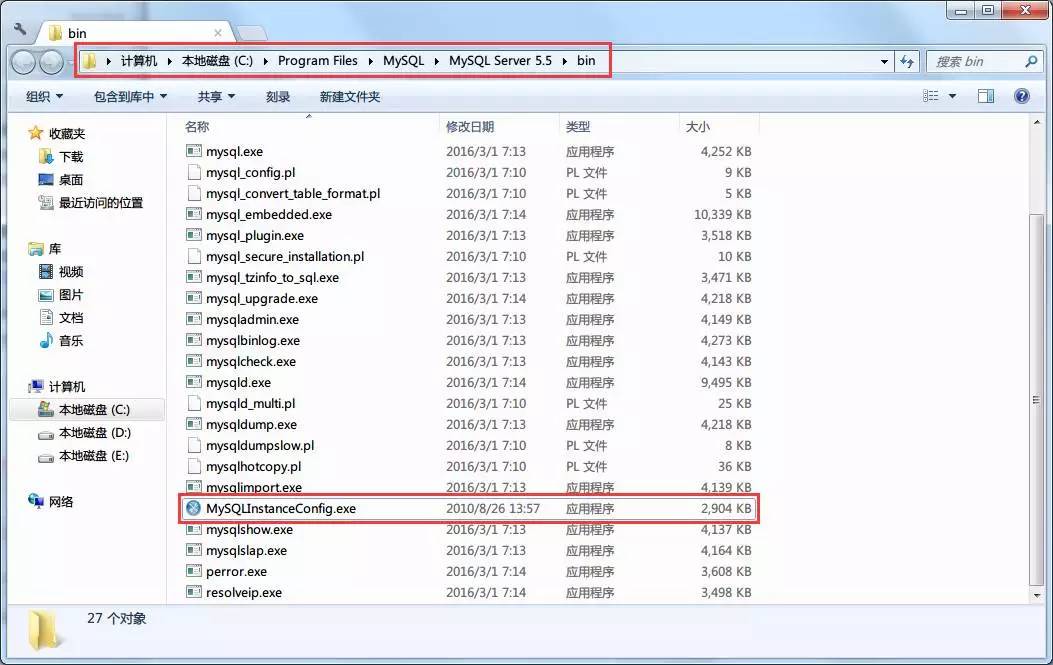
Task: Click the MySQLInstanceConfig.exe application icon
Action: pyautogui.click(x=193, y=508)
